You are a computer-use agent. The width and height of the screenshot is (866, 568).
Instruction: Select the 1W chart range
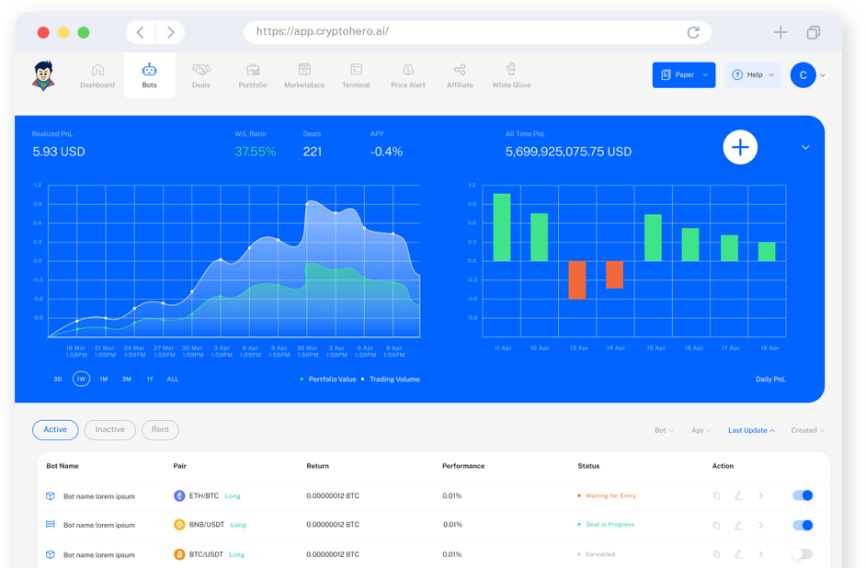click(x=81, y=379)
